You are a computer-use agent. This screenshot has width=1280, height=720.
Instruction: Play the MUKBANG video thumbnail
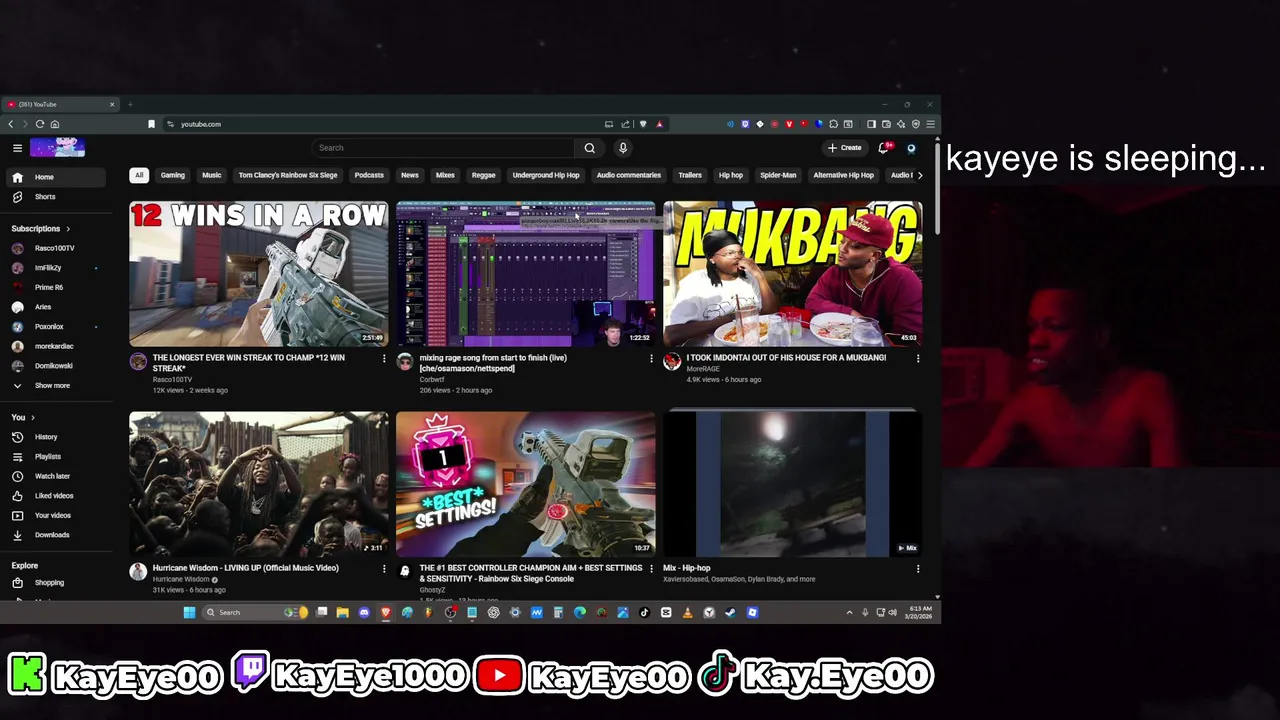point(792,274)
